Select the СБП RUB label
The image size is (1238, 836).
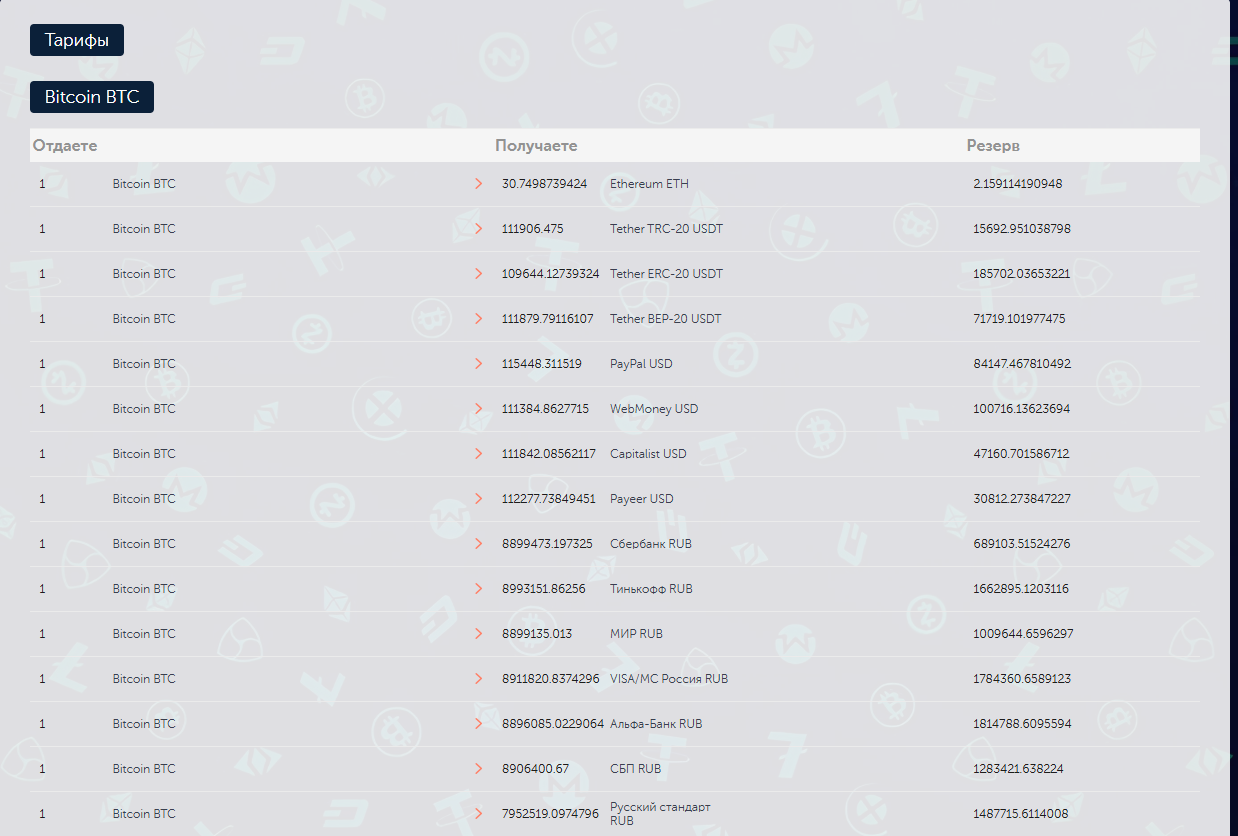click(636, 769)
